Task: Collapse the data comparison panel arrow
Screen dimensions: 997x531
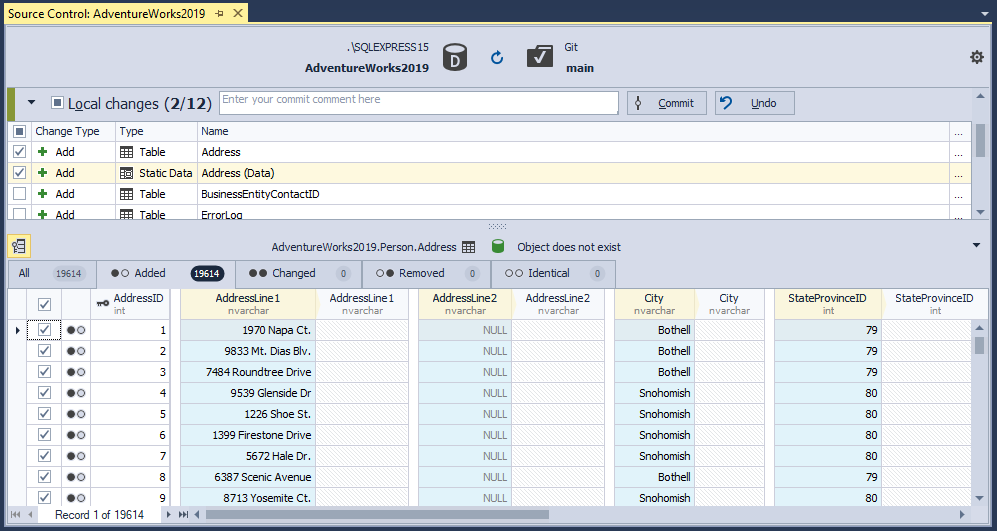Action: click(977, 245)
